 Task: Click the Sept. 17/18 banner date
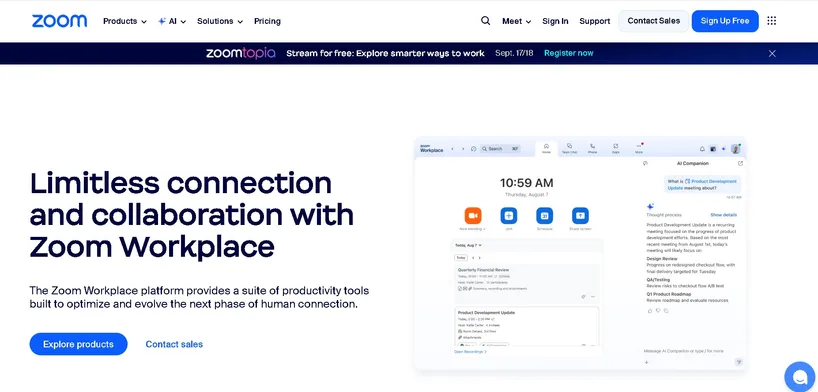(514, 53)
